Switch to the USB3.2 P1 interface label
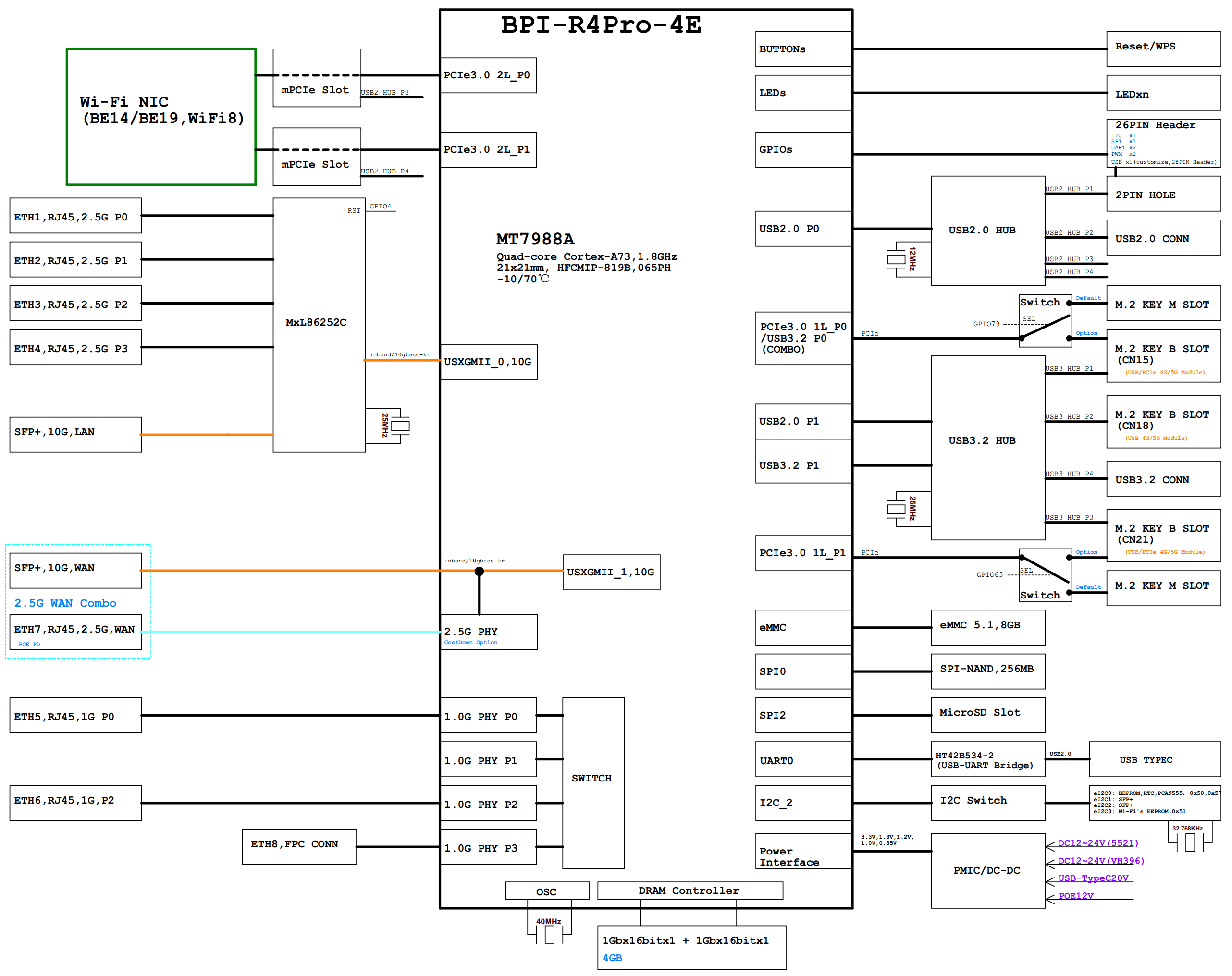This screenshot has height=976, width=1232. (788, 465)
